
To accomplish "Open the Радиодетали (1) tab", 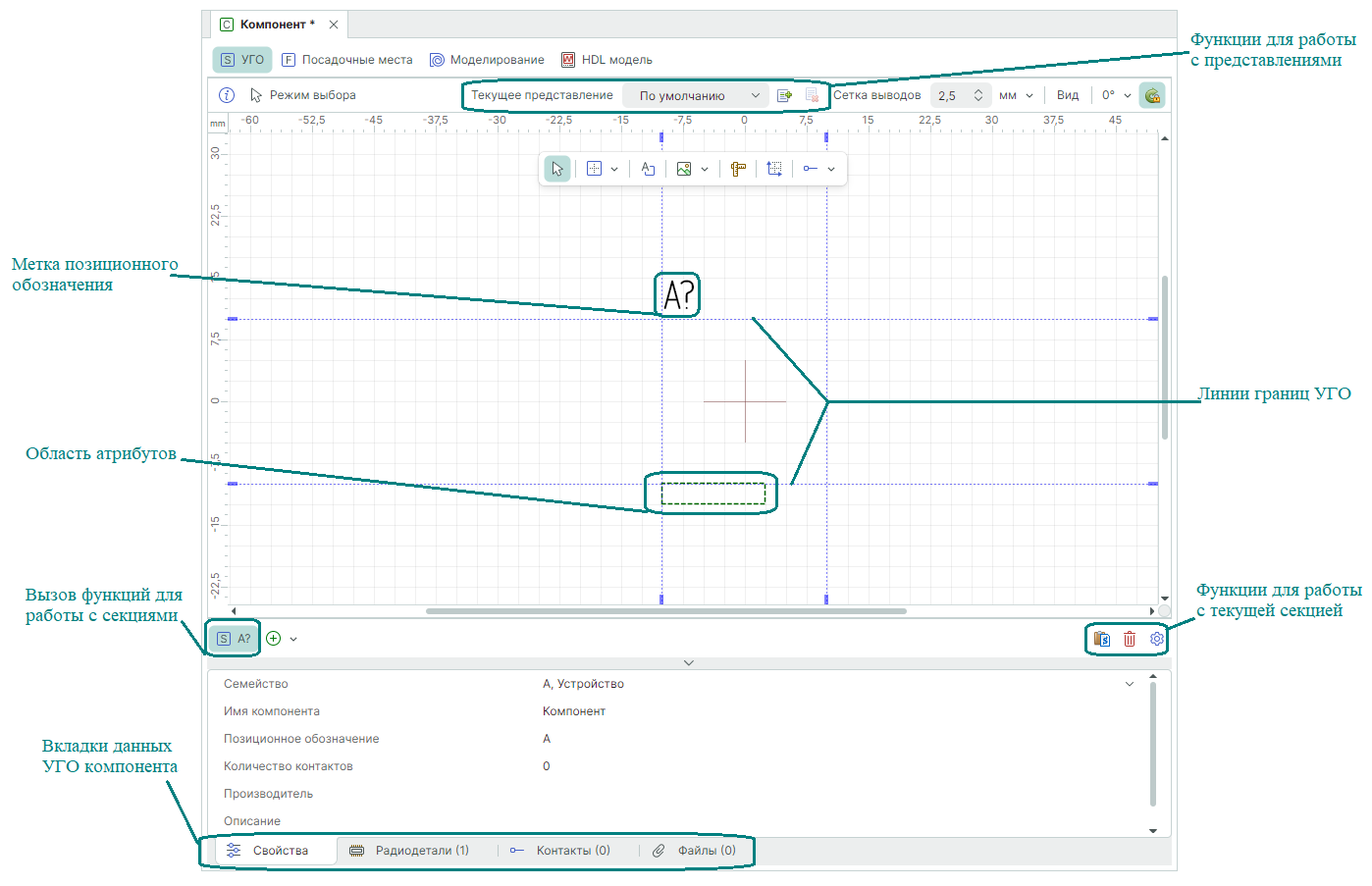I will 410,851.
